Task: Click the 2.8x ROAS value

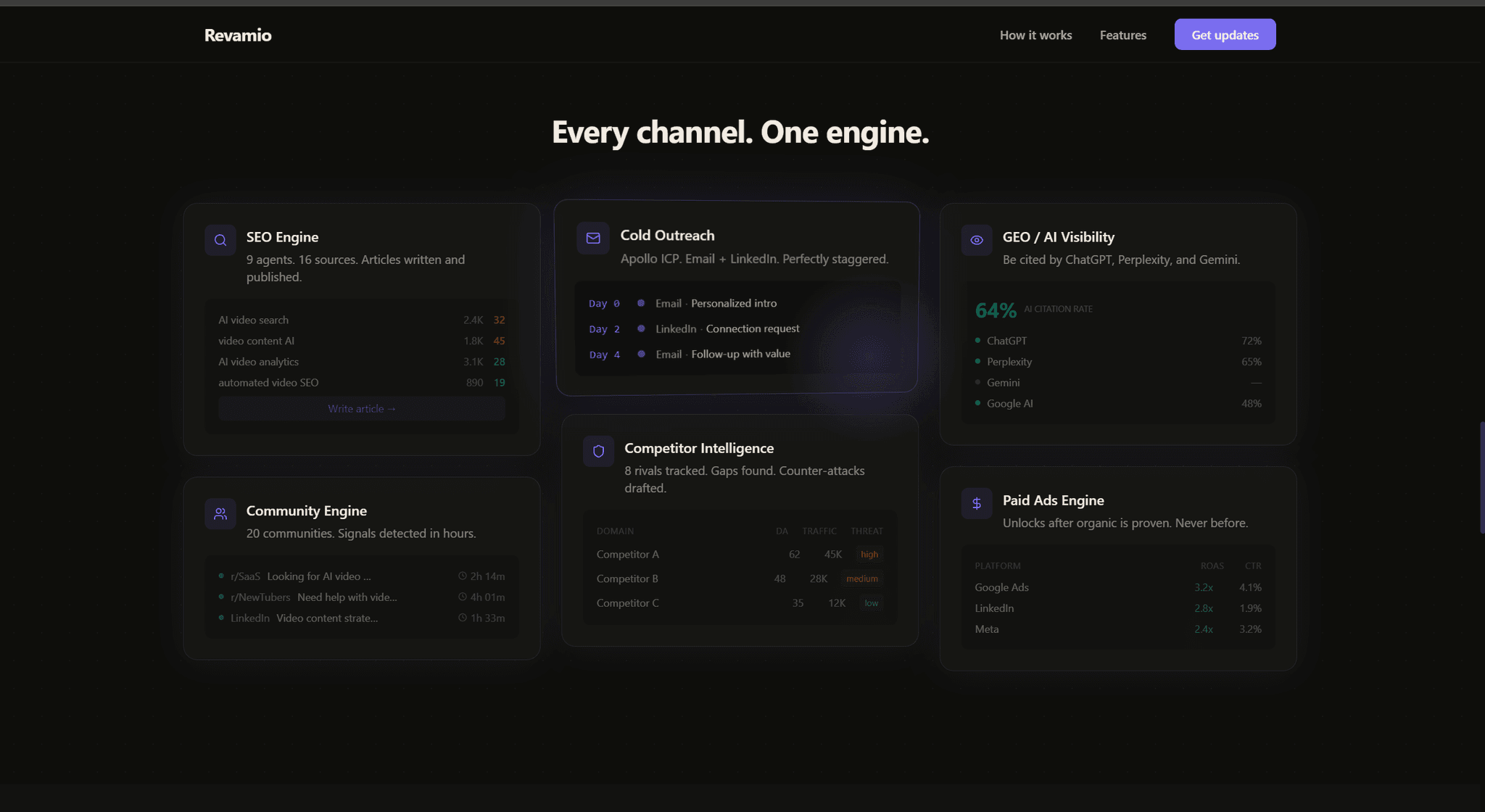Action: pos(1204,608)
